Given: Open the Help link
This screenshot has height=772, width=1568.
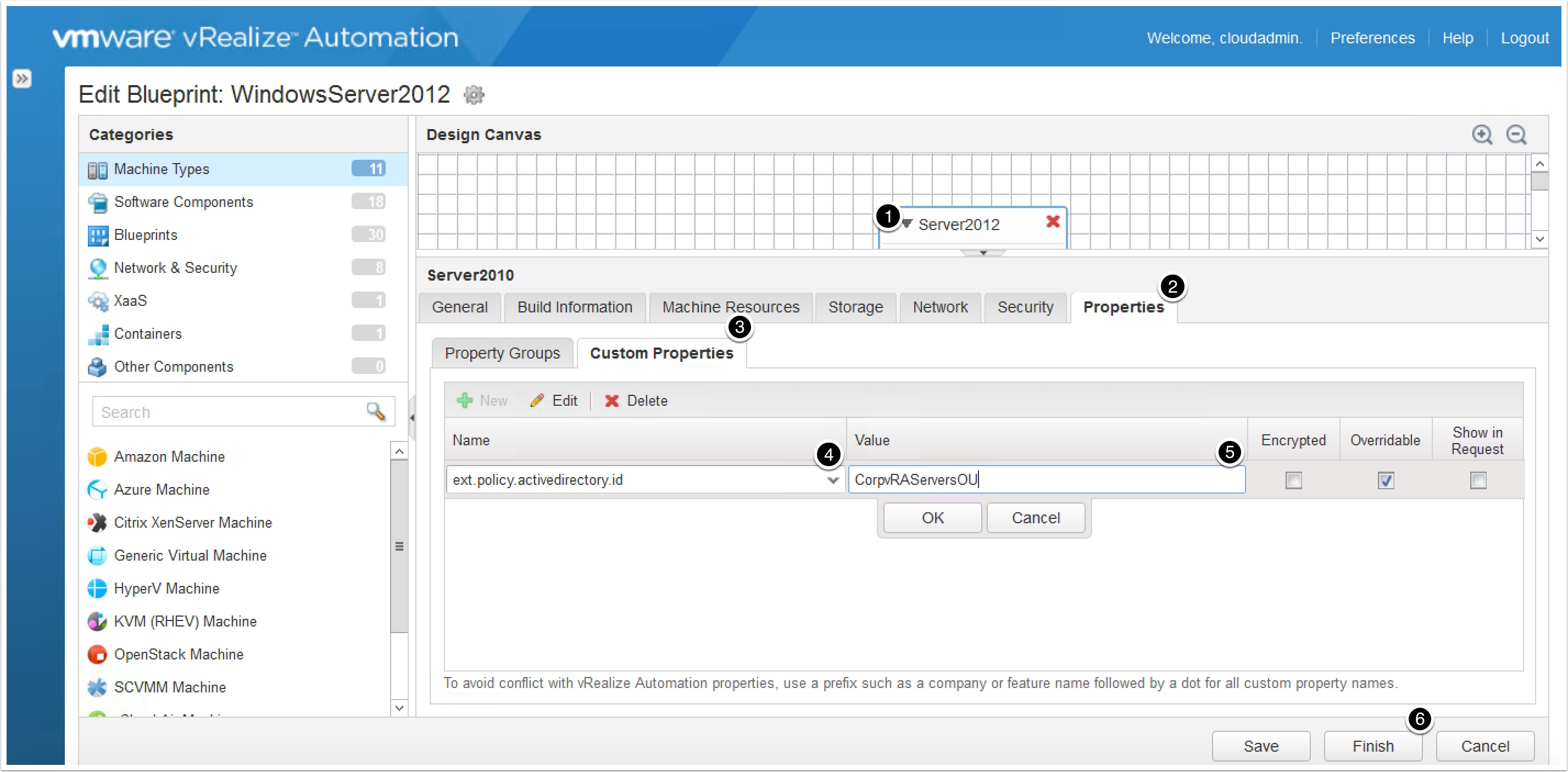Looking at the screenshot, I should (1457, 38).
